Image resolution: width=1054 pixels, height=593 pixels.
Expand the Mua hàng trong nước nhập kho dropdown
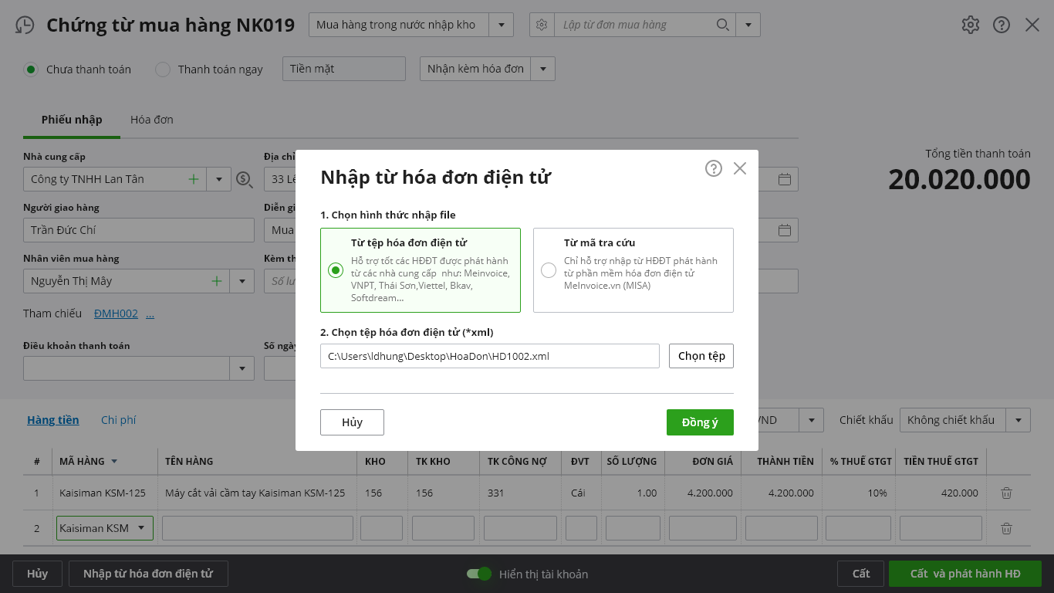(501, 25)
